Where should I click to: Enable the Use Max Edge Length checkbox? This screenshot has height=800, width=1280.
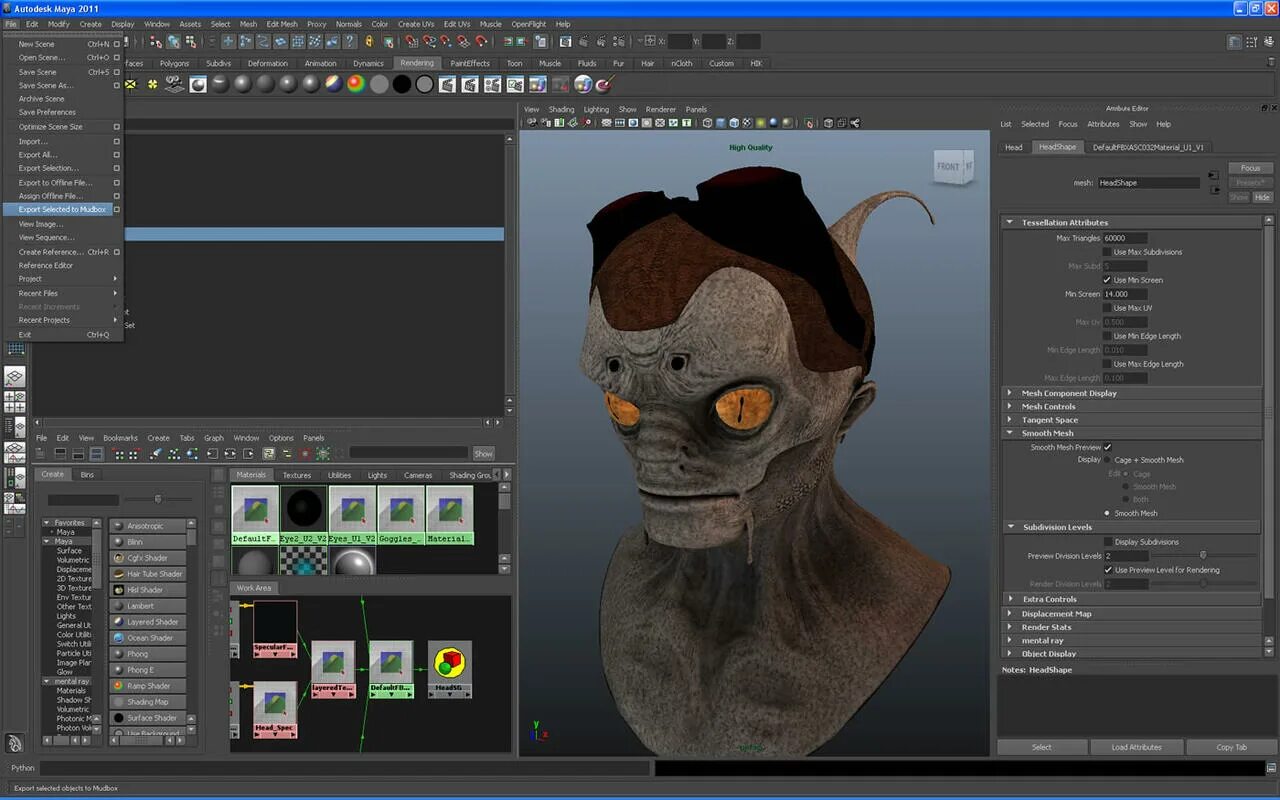point(1107,364)
